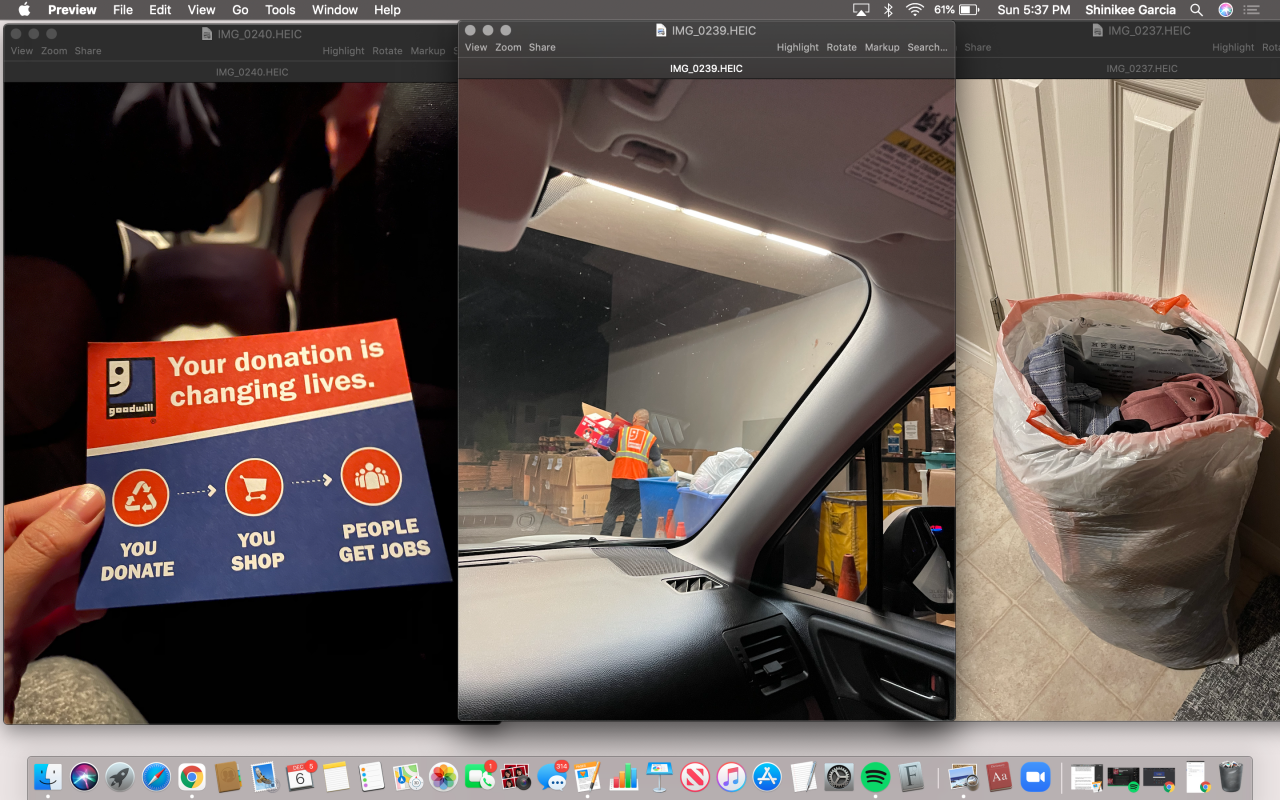This screenshot has width=1280, height=800.
Task: Click the clock showing Sun 5:37 PM
Action: (1033, 10)
